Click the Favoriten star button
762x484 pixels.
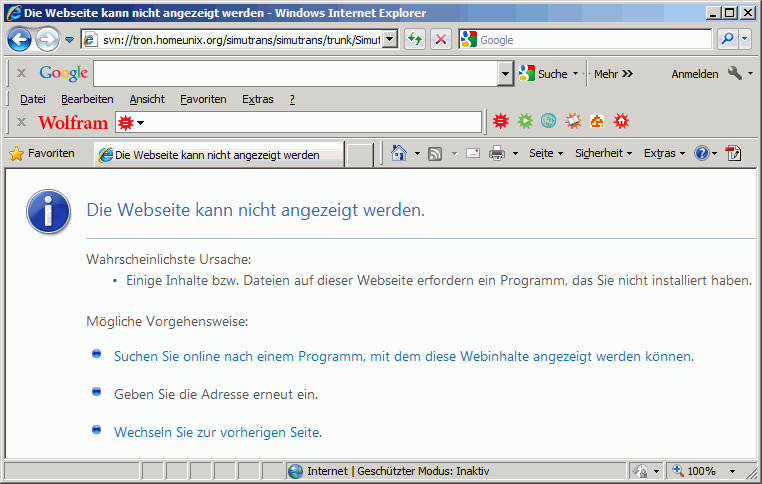click(42, 154)
